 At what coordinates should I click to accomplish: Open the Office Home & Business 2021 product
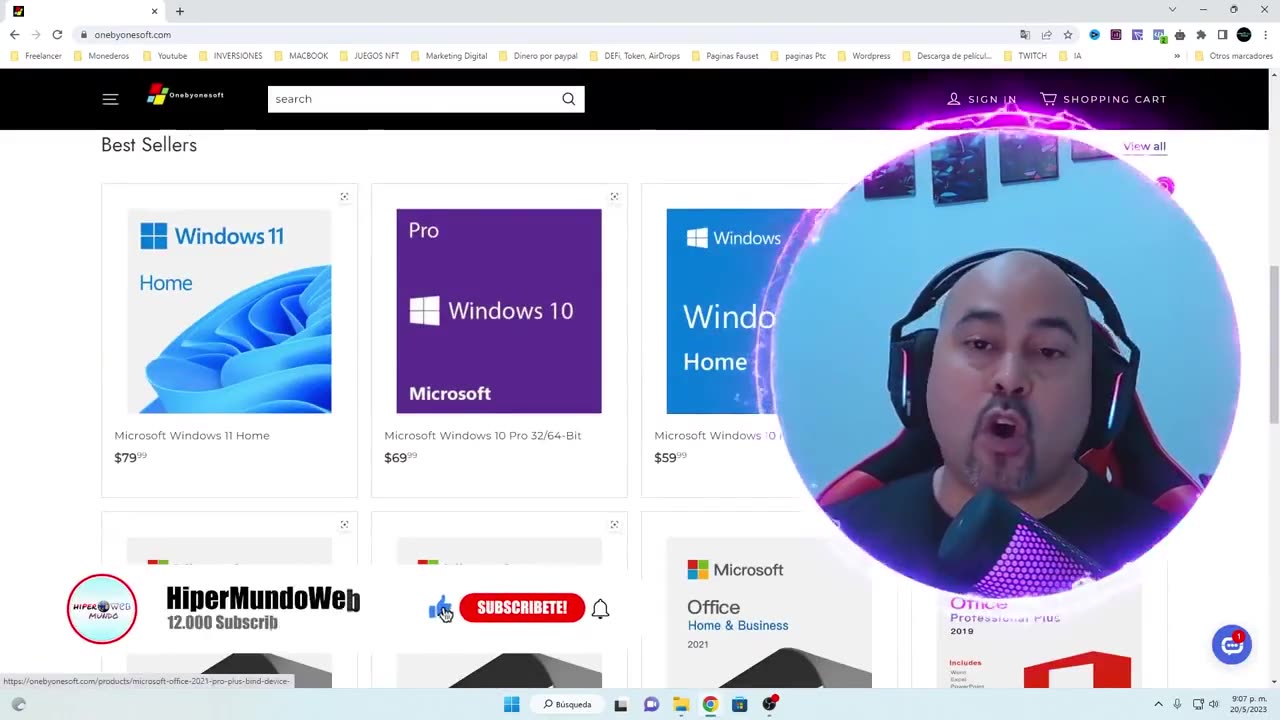[x=769, y=613]
